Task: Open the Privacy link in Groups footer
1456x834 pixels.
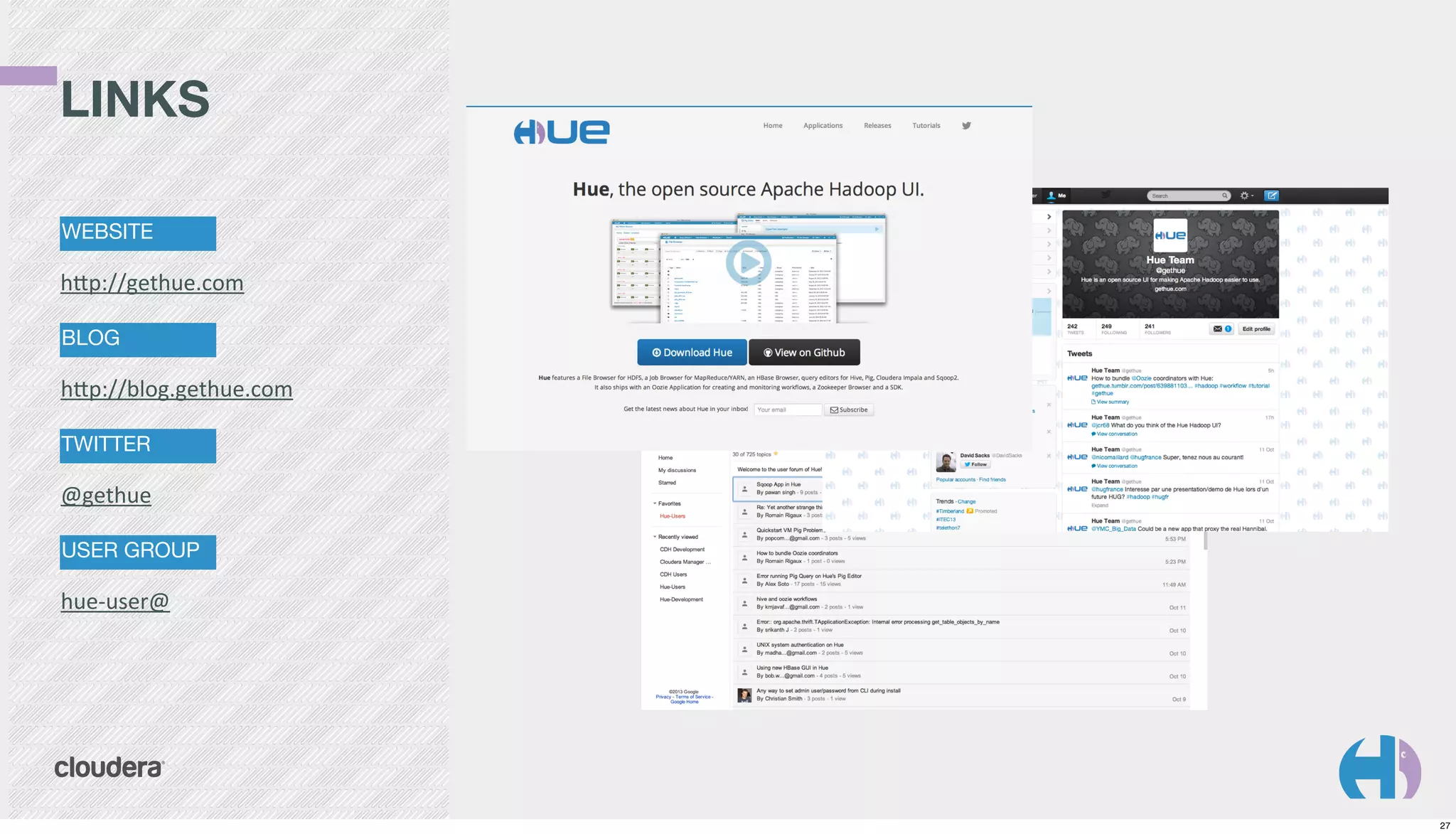Action: pyautogui.click(x=663, y=697)
